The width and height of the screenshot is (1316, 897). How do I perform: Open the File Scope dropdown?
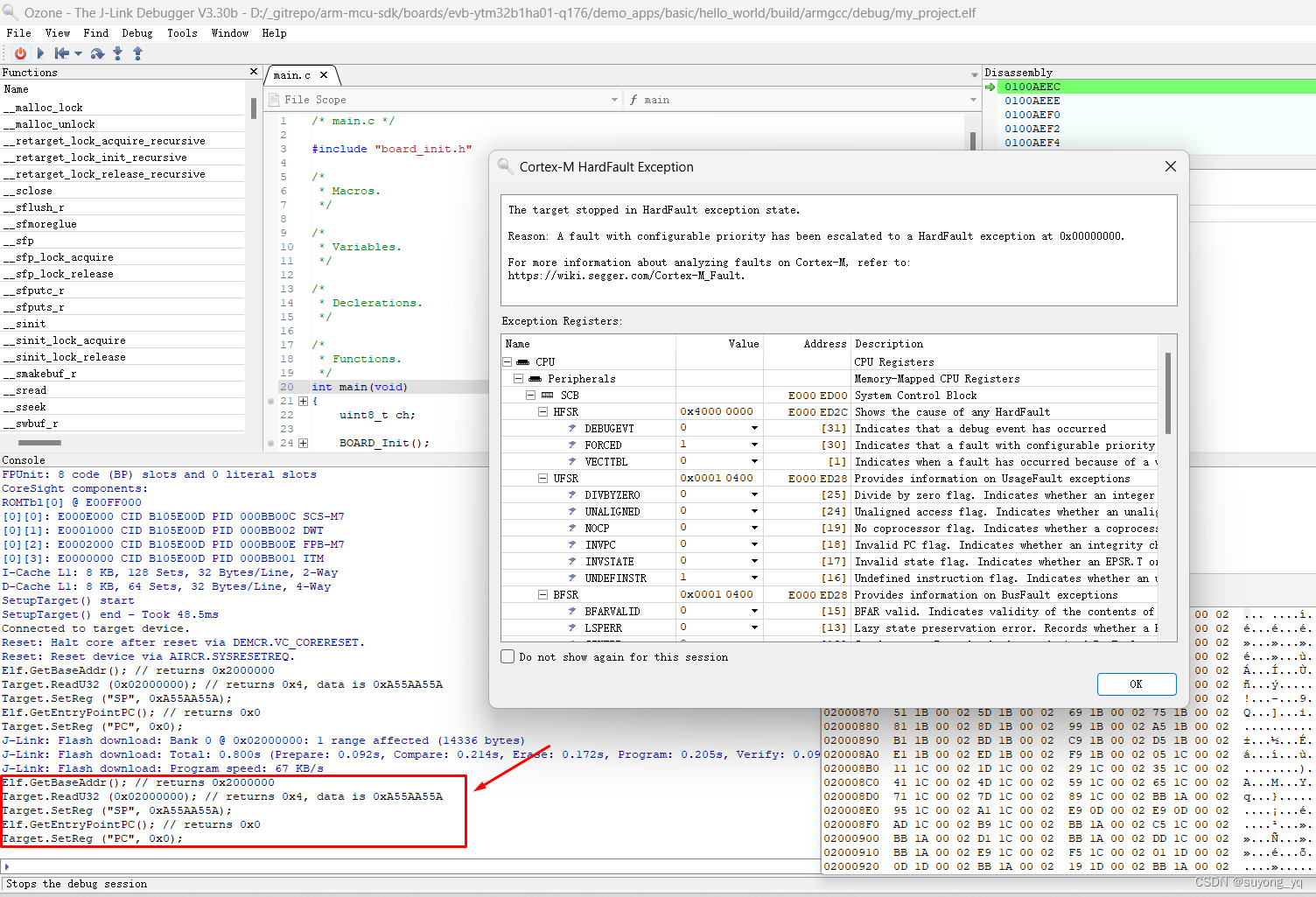[x=614, y=100]
